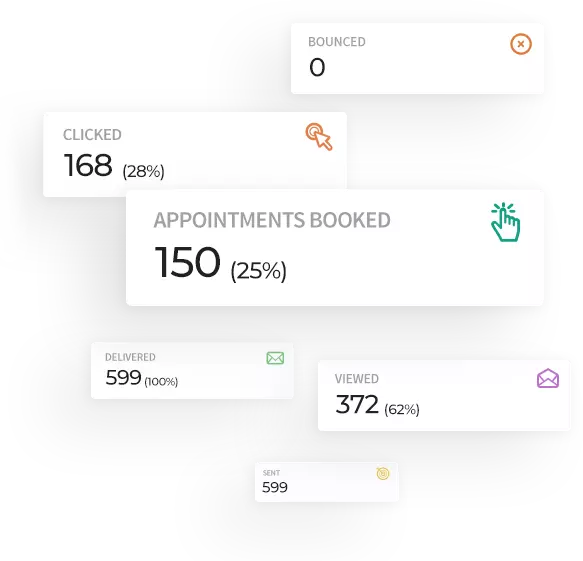Click the 599 sent count
Screen dimensions: 583x561
[x=275, y=487]
